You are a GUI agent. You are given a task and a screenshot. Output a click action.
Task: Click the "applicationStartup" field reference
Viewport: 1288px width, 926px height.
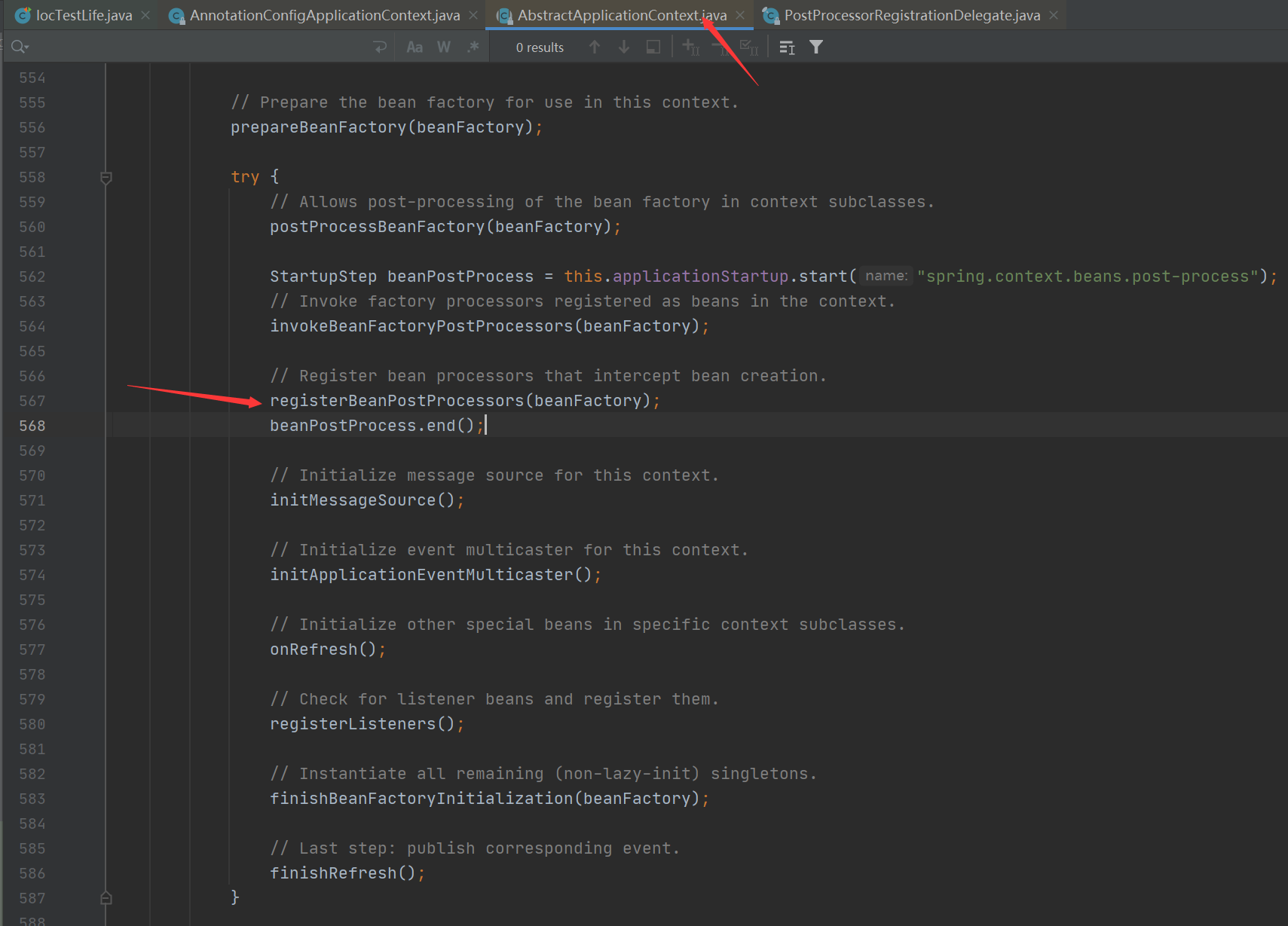(701, 277)
